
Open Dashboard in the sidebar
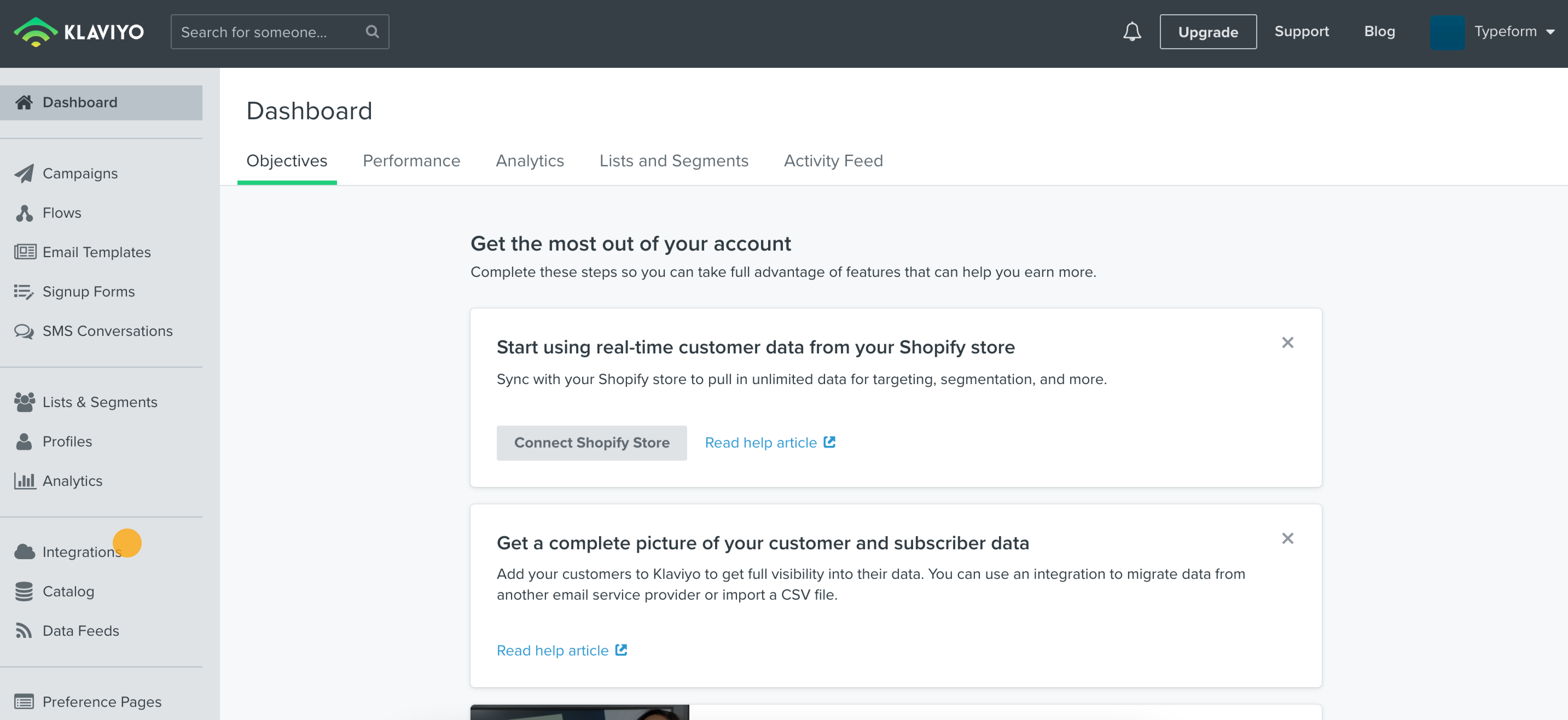101,102
